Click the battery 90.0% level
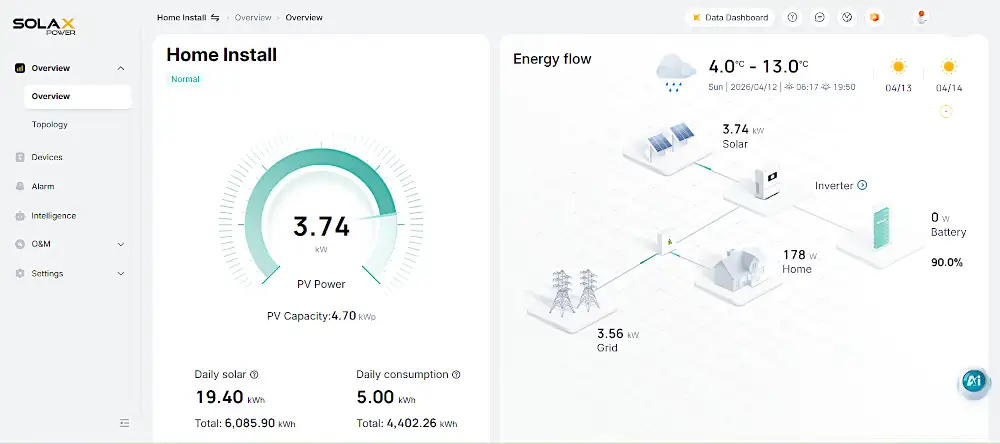The image size is (1000, 444). [x=946, y=262]
